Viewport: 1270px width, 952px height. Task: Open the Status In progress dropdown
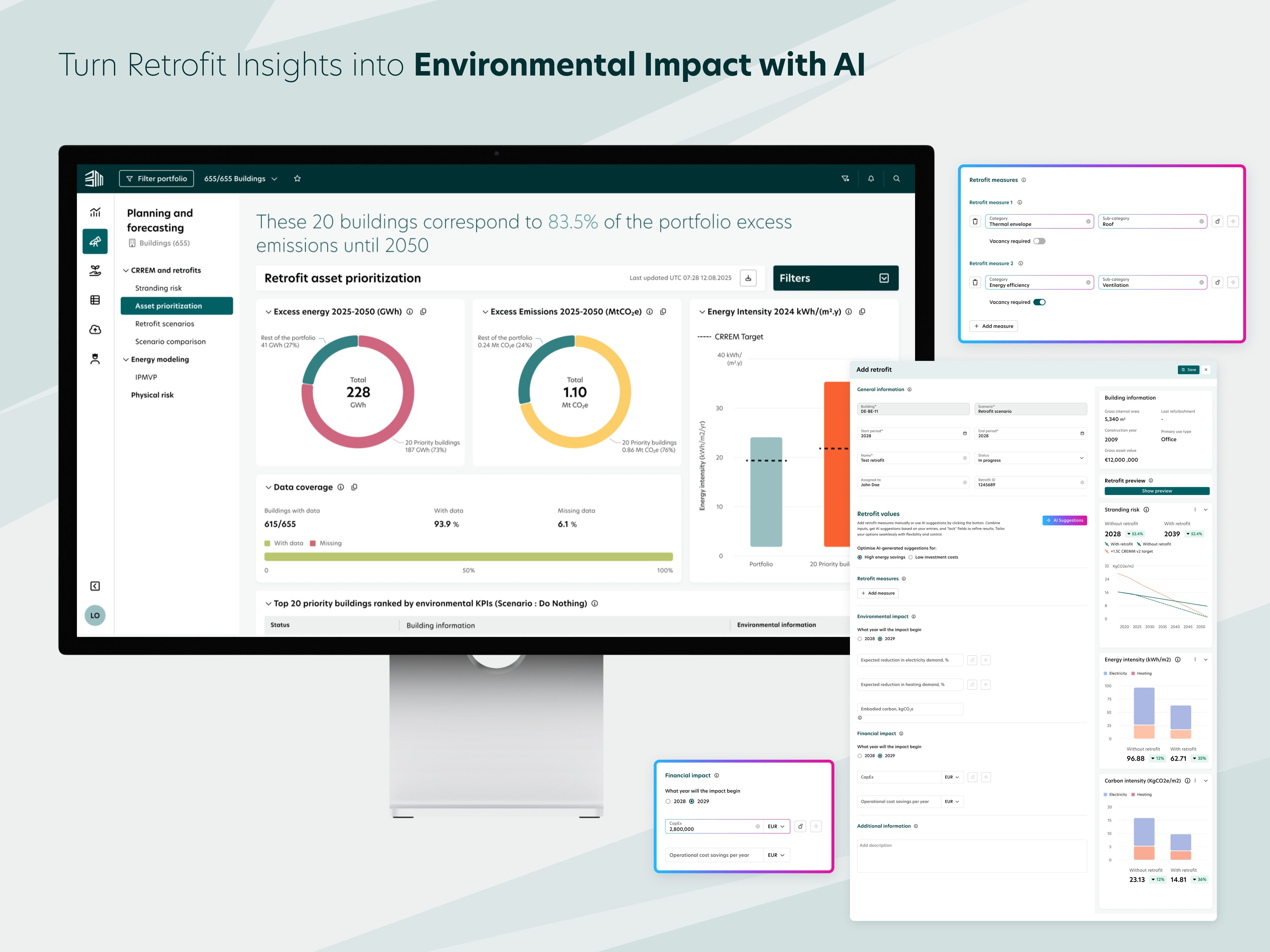[1031, 458]
